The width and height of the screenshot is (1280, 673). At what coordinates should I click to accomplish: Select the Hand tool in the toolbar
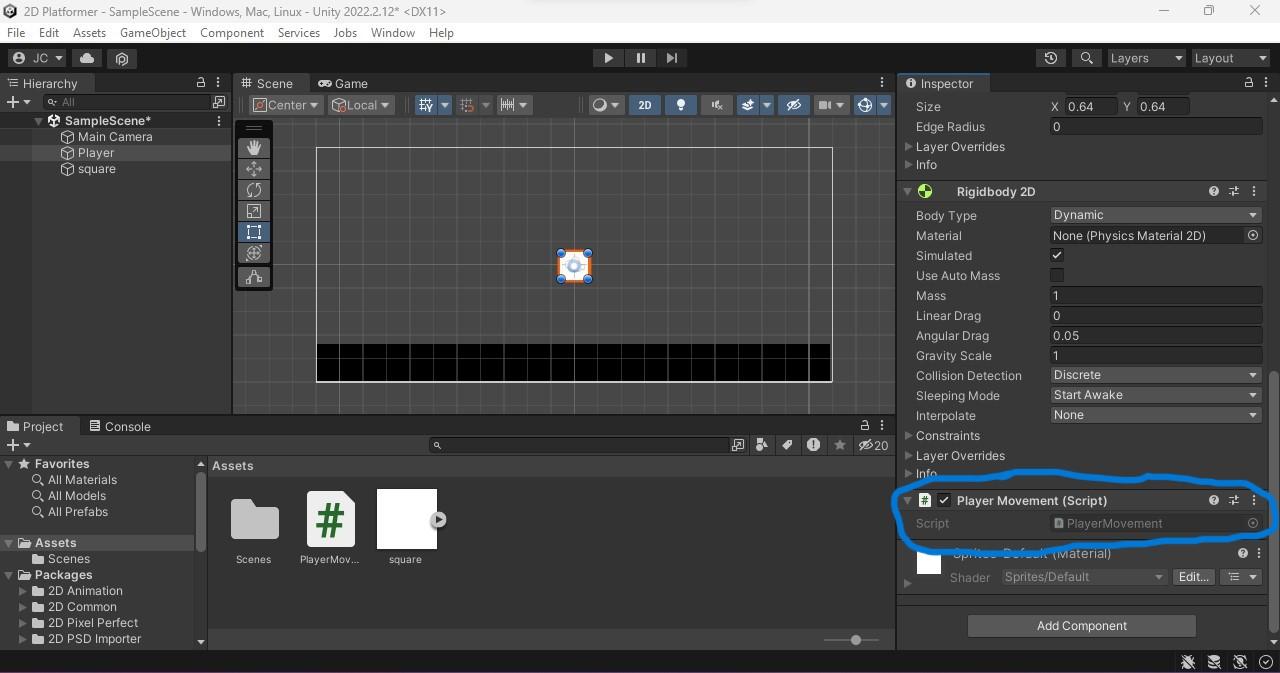tap(253, 147)
